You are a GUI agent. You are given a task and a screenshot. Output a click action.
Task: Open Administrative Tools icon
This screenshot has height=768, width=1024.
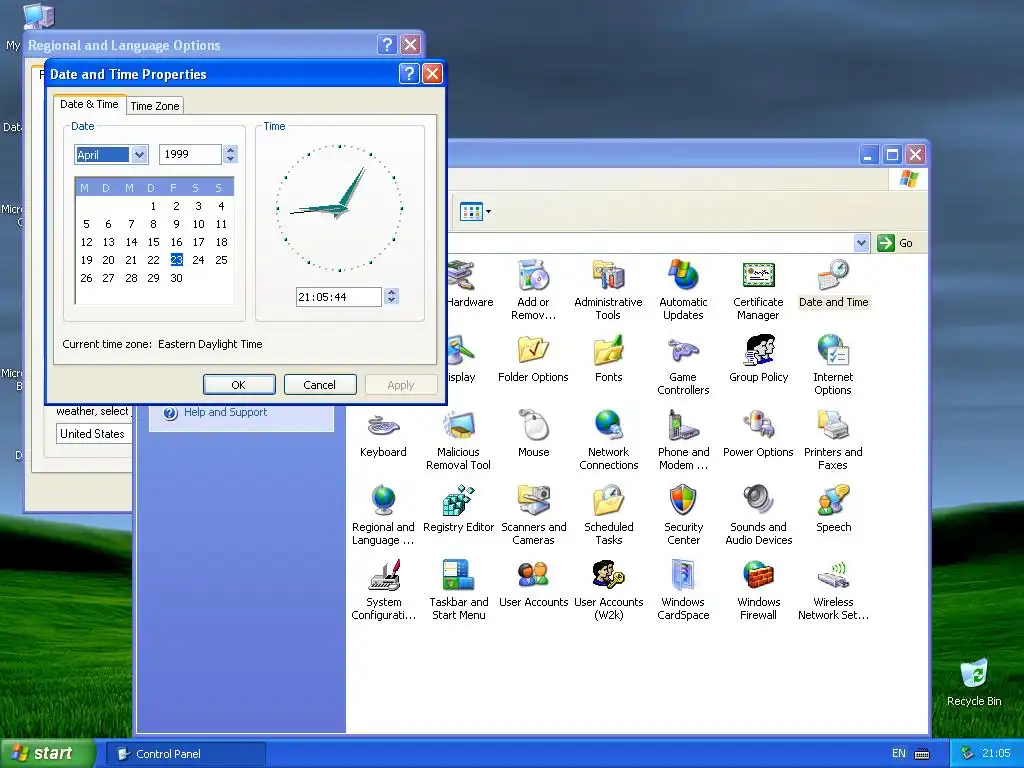[x=608, y=289]
